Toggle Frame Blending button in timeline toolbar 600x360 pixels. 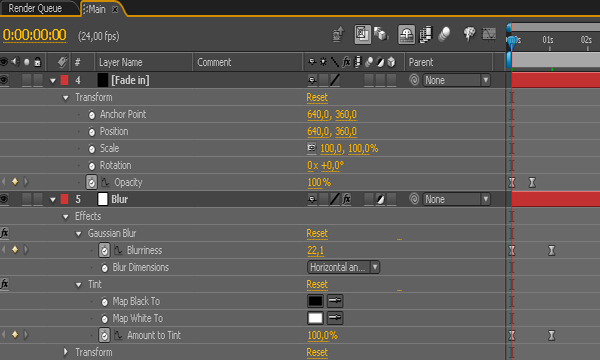(x=426, y=34)
